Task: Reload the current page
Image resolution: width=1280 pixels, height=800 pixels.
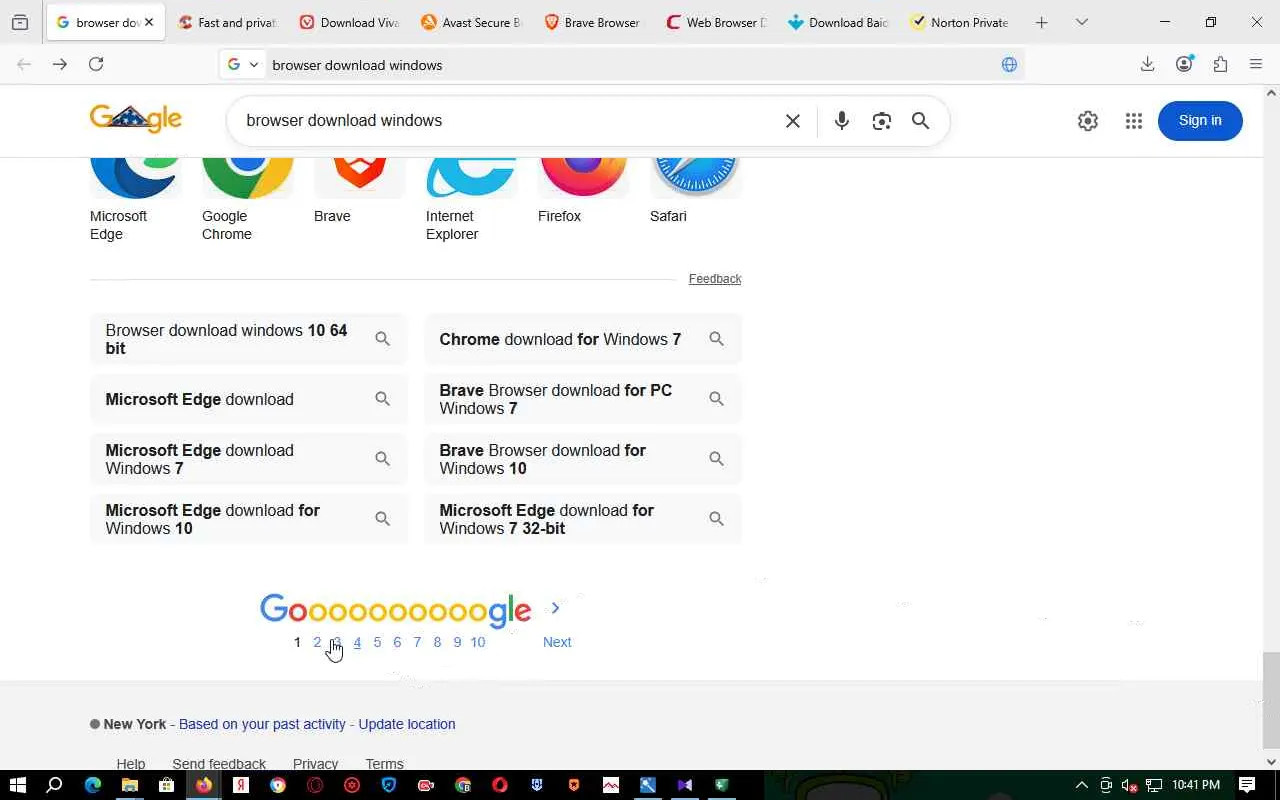Action: (96, 64)
